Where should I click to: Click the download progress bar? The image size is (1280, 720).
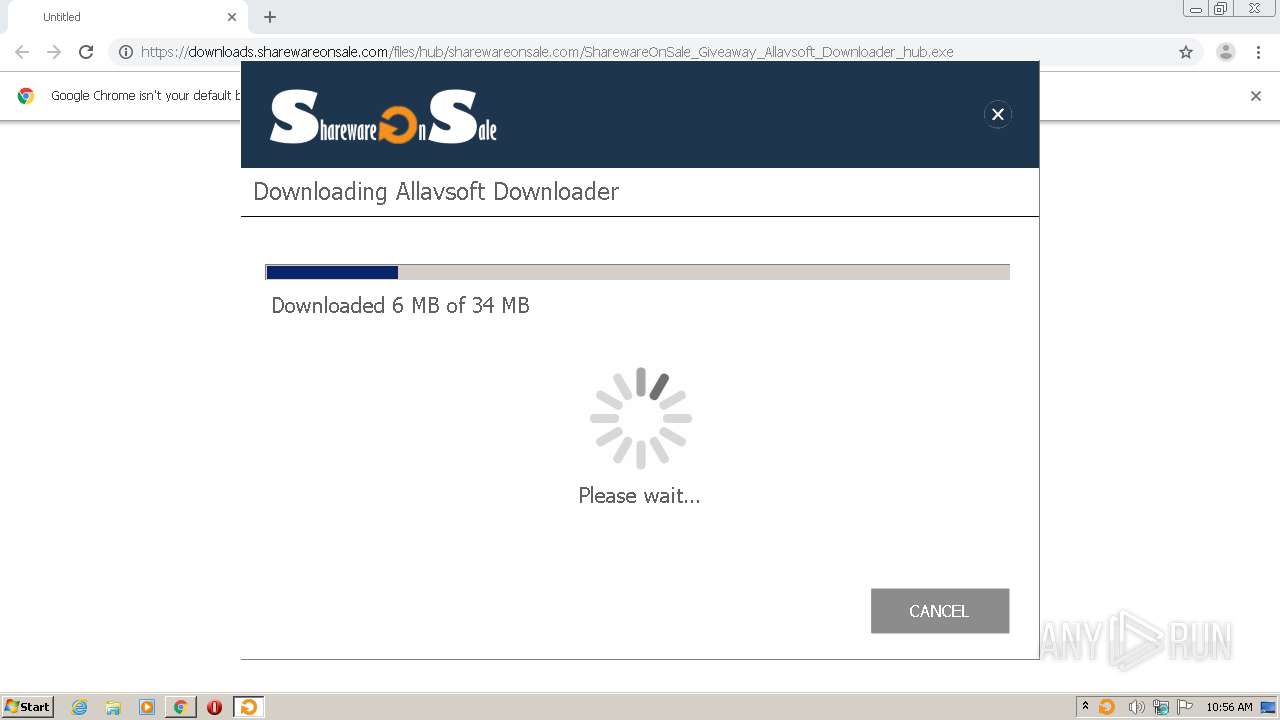[637, 272]
